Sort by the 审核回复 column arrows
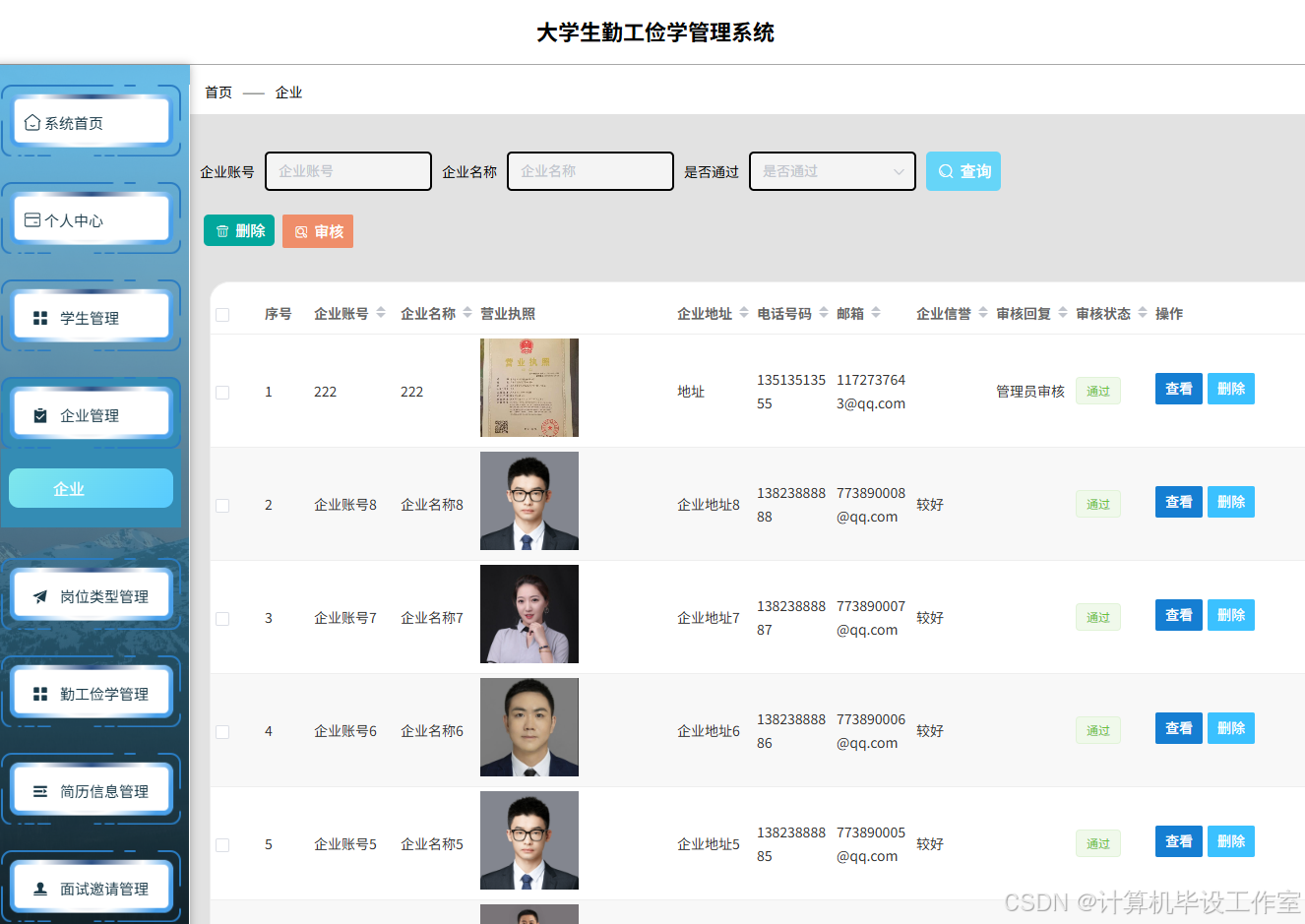 coord(1063,313)
